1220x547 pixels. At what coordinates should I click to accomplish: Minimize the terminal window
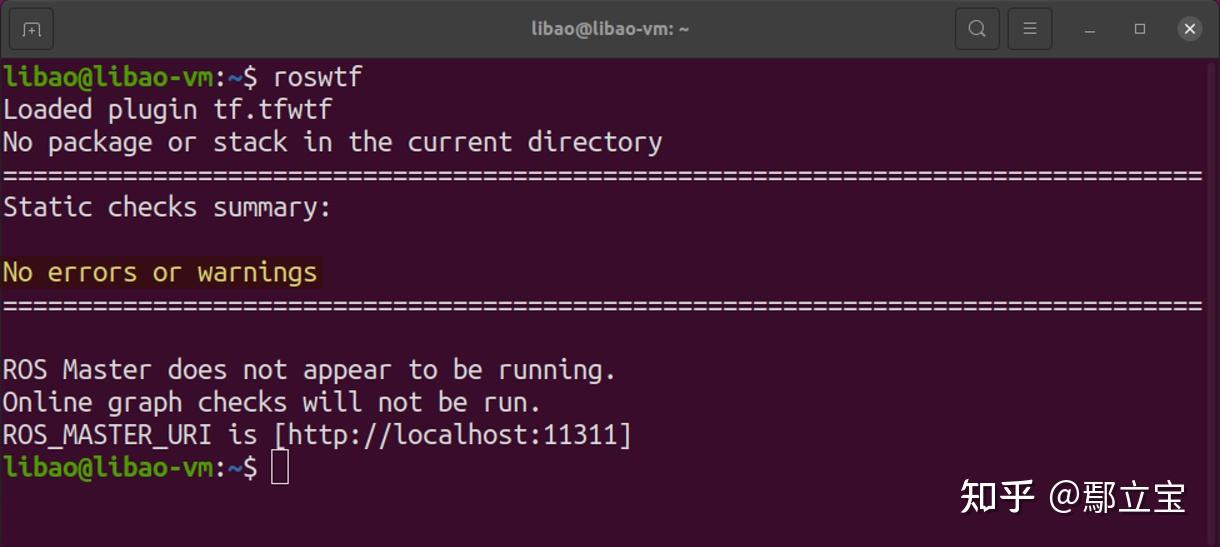pos(1090,30)
